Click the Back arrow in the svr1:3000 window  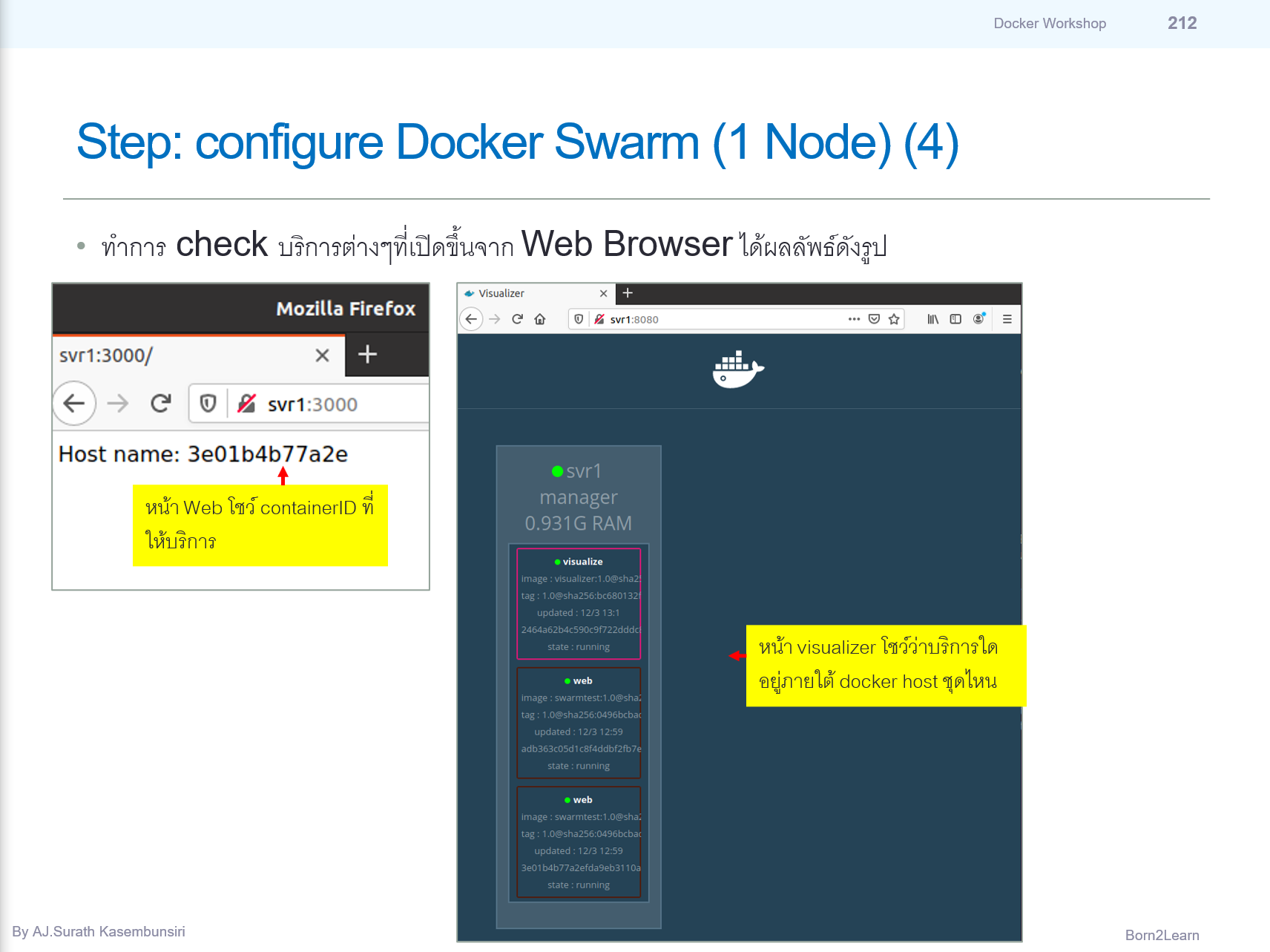pos(73,404)
